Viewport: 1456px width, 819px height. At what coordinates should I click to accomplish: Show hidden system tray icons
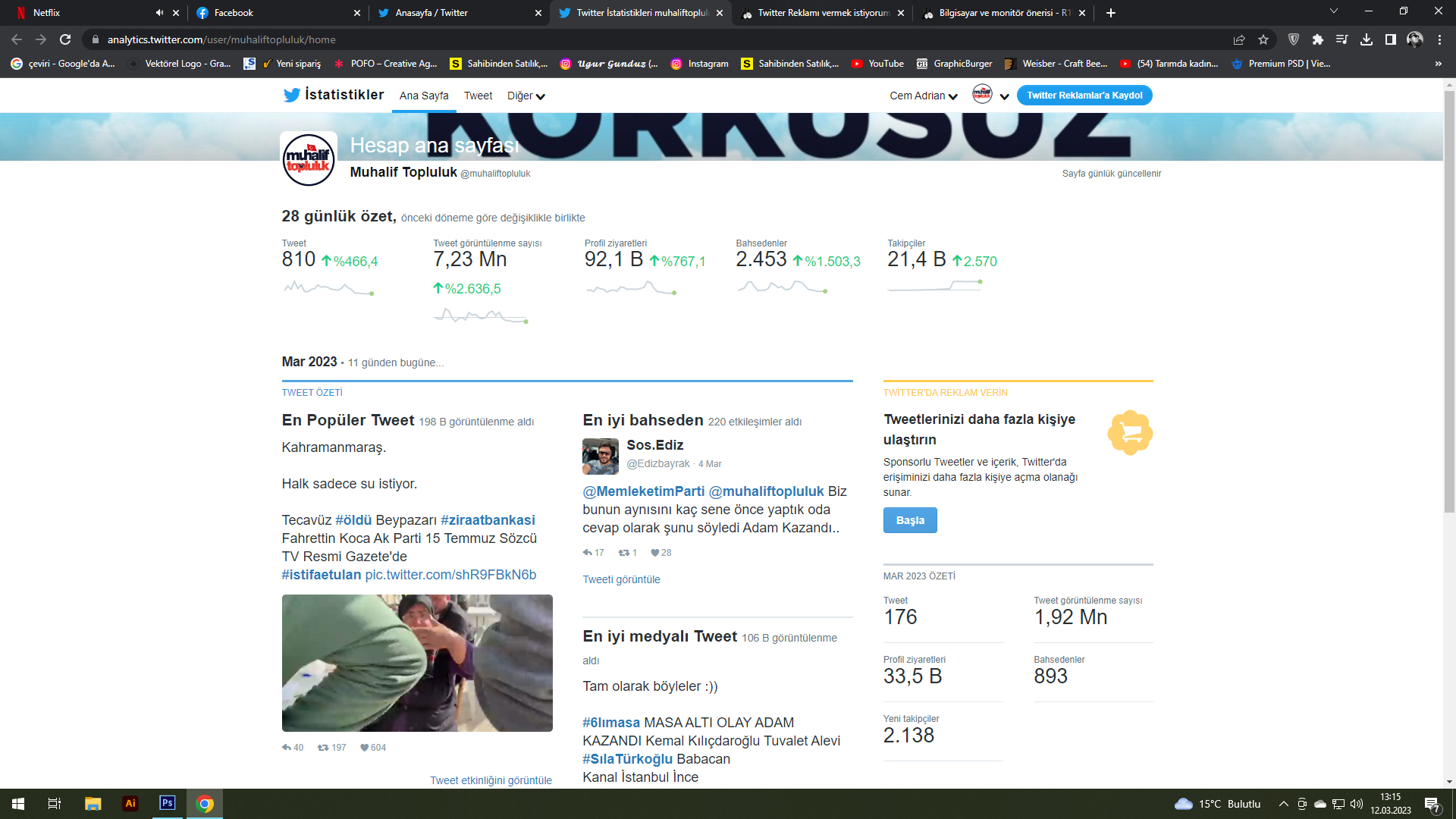(x=1283, y=804)
